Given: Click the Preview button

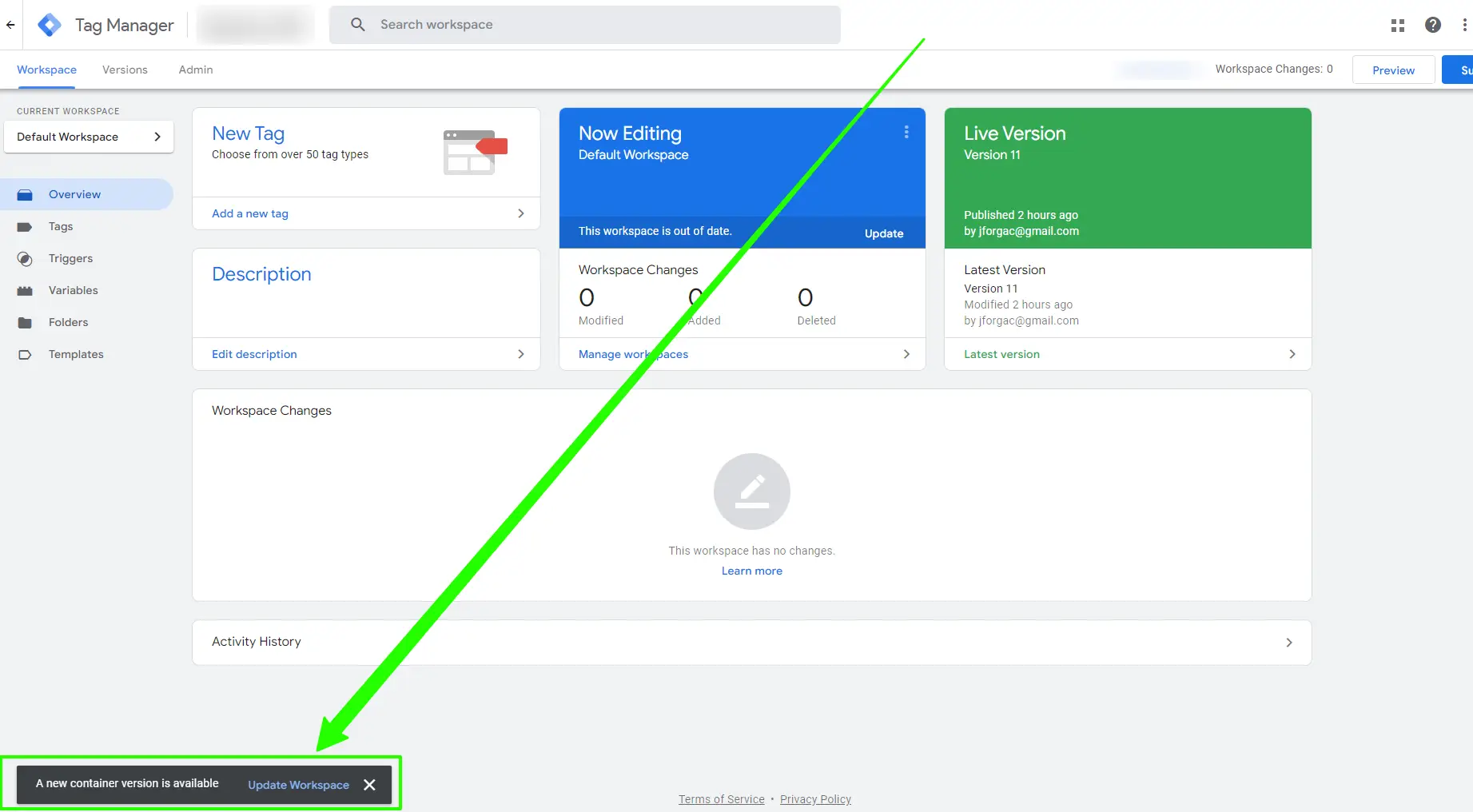Looking at the screenshot, I should (1393, 70).
